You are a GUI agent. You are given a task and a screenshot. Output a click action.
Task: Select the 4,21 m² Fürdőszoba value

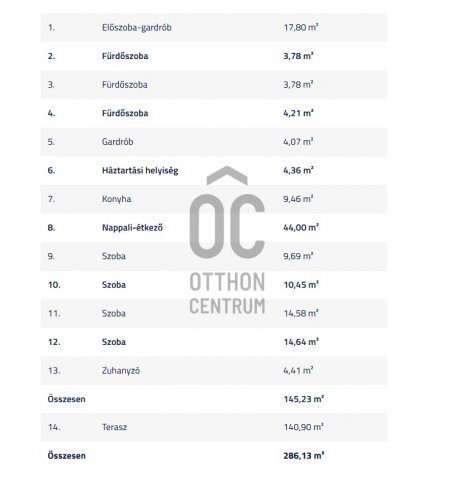coord(298,113)
